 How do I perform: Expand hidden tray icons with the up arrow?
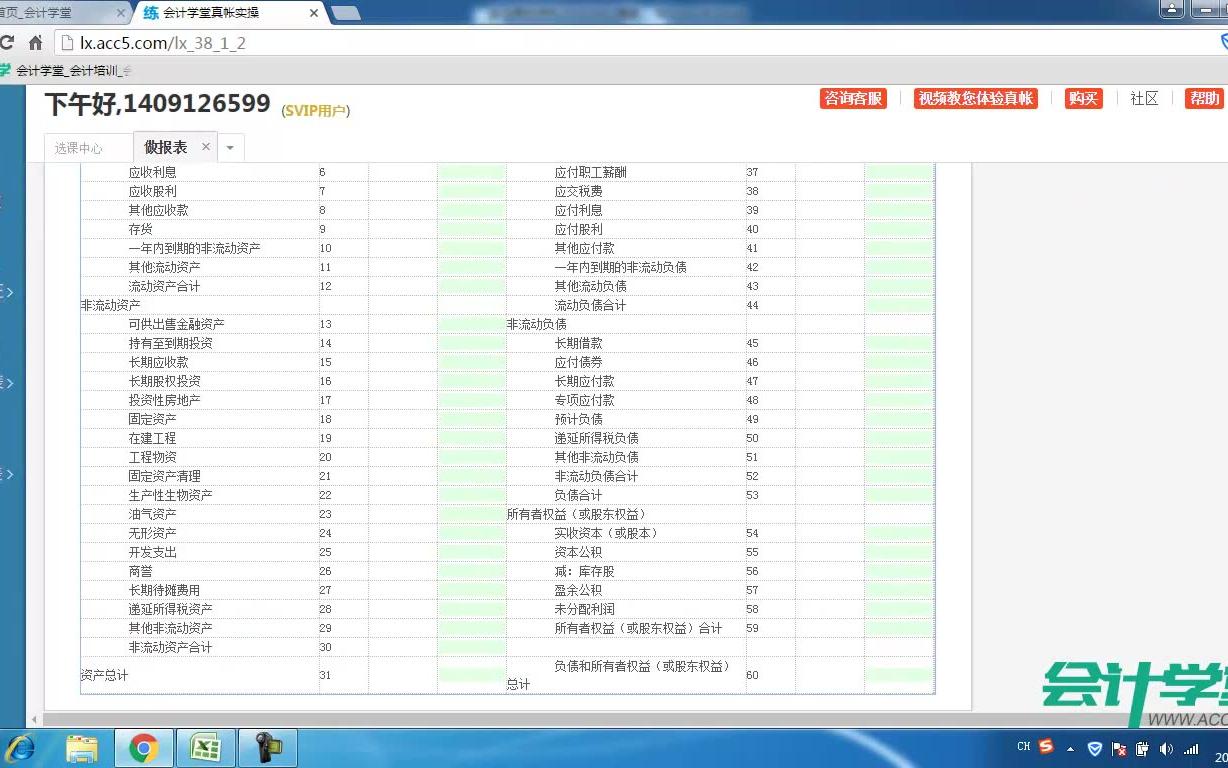point(1070,748)
